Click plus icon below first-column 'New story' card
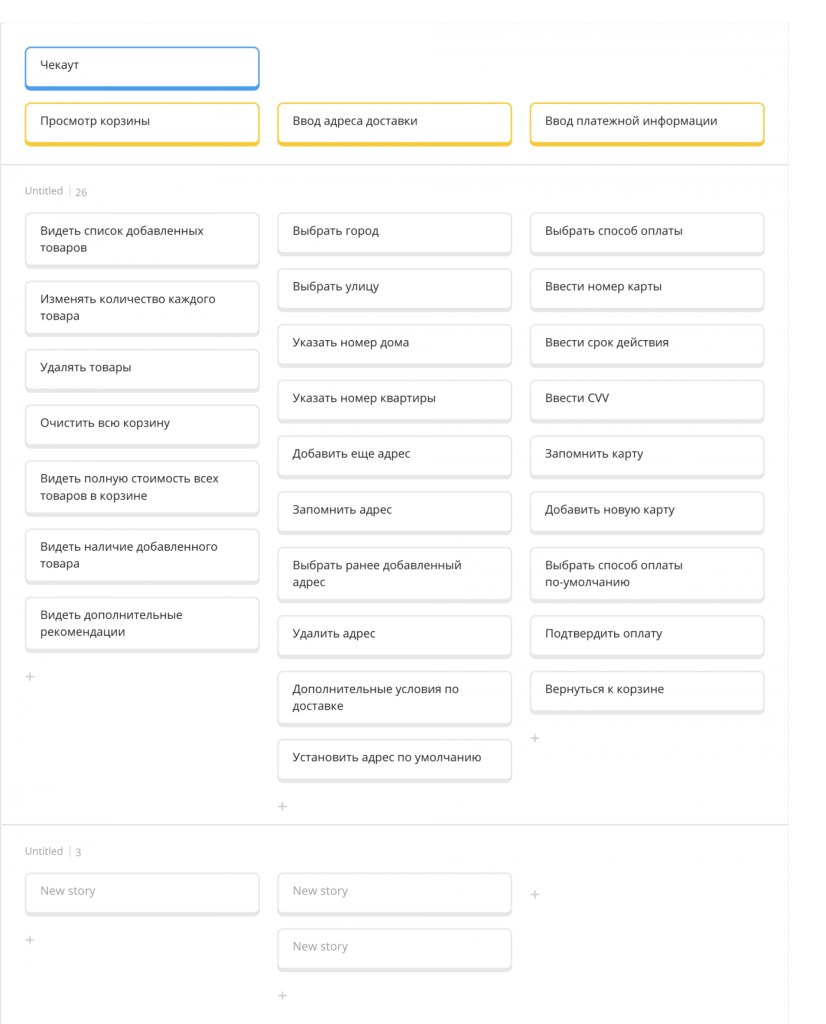The width and height of the screenshot is (826, 1024). point(30,940)
